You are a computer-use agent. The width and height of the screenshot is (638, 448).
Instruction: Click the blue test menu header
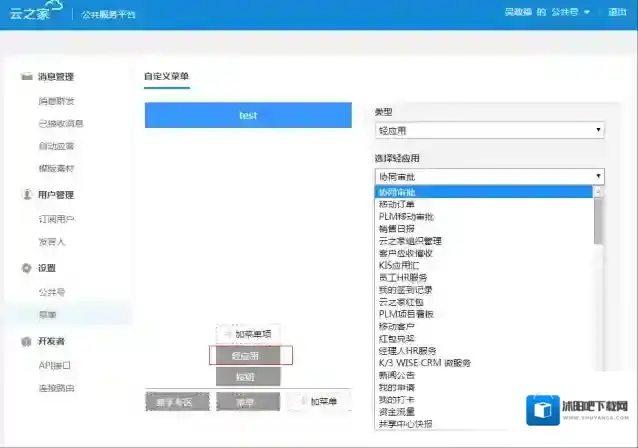tap(248, 115)
